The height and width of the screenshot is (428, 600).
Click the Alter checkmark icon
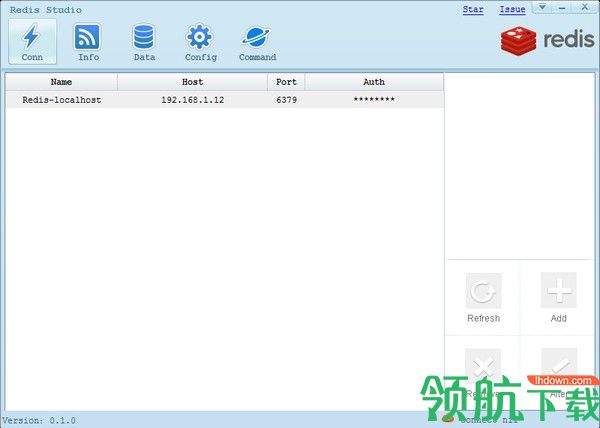[559, 364]
